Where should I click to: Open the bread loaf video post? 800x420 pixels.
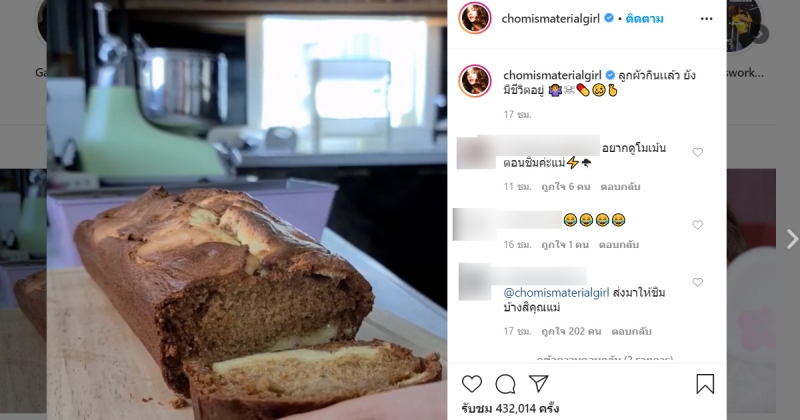click(x=247, y=210)
